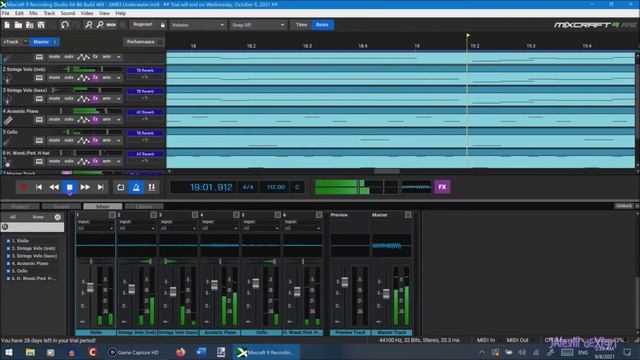
Task: Toggle the checkbox on mixer channel 1
Action: pos(112,215)
